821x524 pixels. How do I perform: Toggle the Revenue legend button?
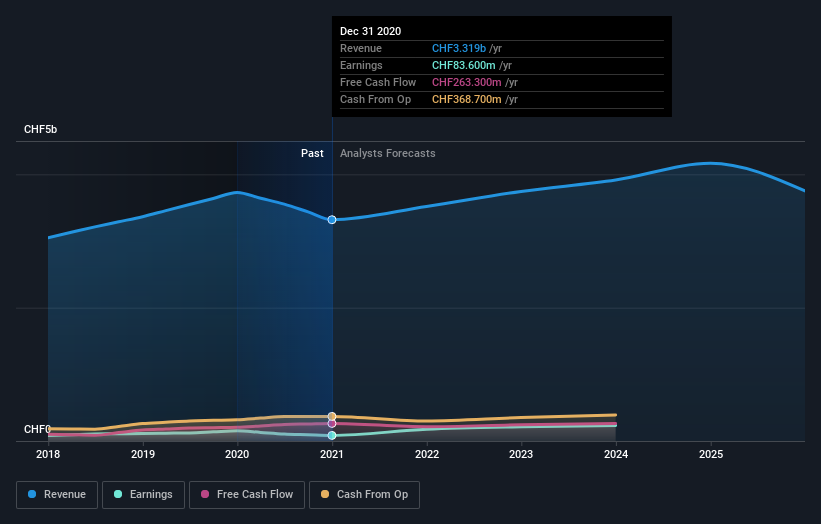[57, 495]
